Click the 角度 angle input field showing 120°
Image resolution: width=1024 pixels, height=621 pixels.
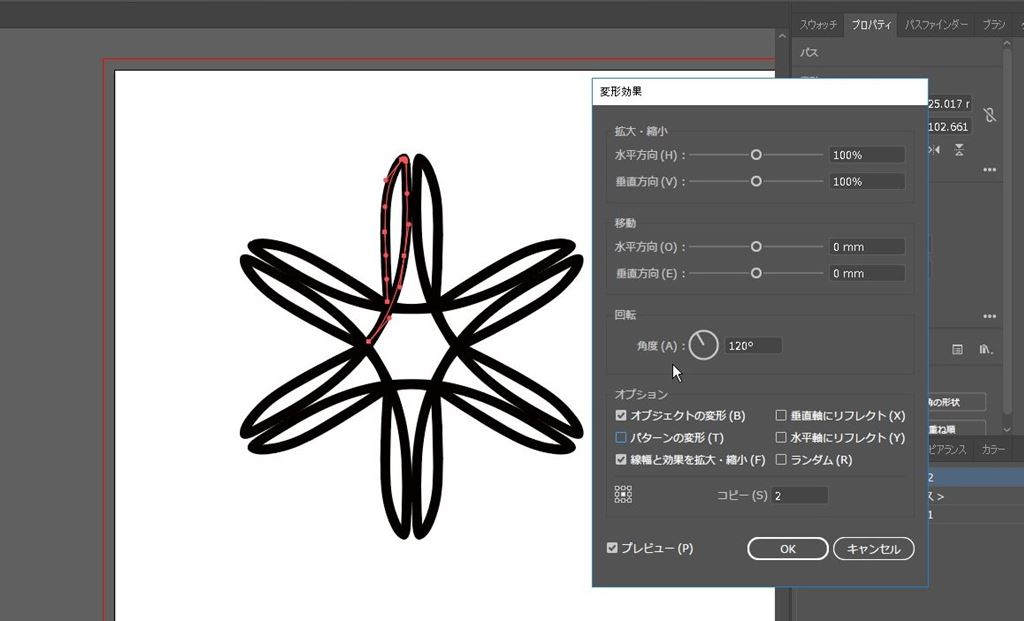(x=753, y=346)
